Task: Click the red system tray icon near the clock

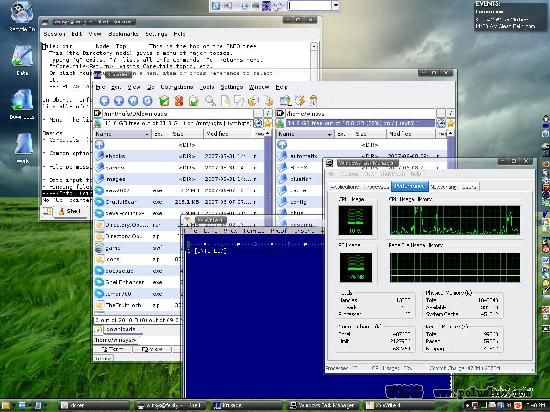Action: tap(518, 405)
